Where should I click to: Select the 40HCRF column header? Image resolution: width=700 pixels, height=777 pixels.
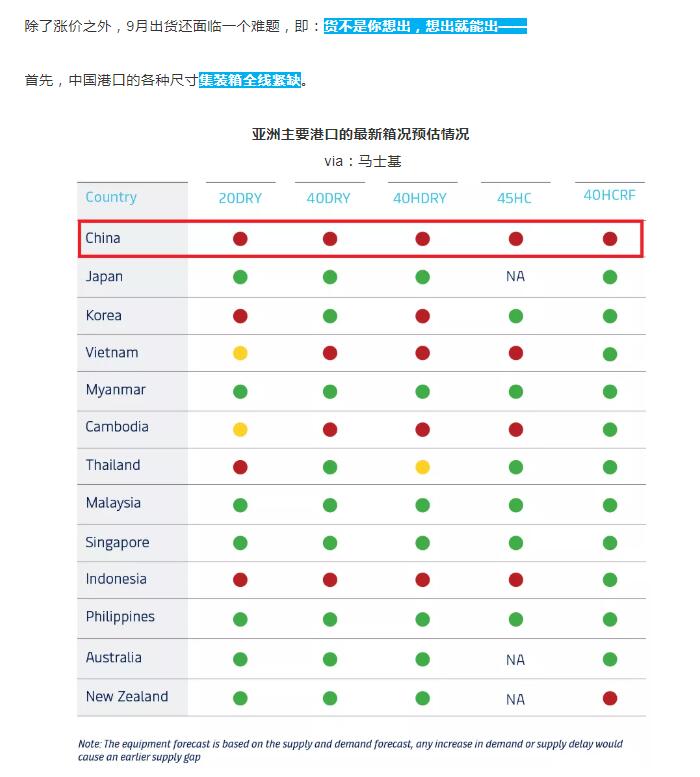coord(609,195)
